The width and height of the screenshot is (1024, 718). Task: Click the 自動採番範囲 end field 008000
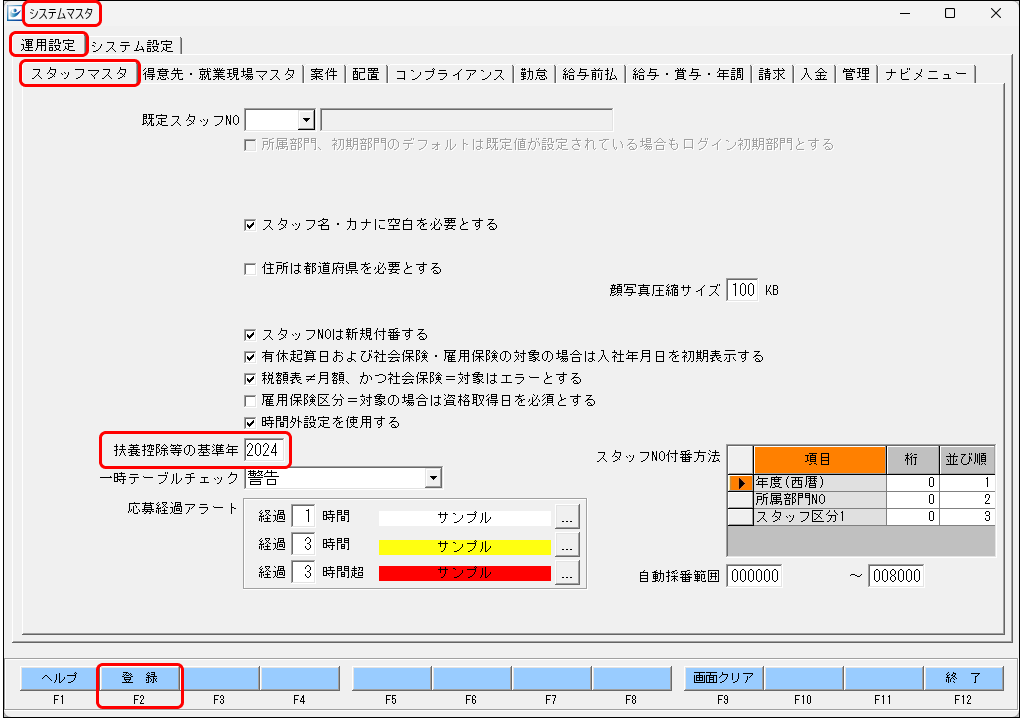(896, 576)
